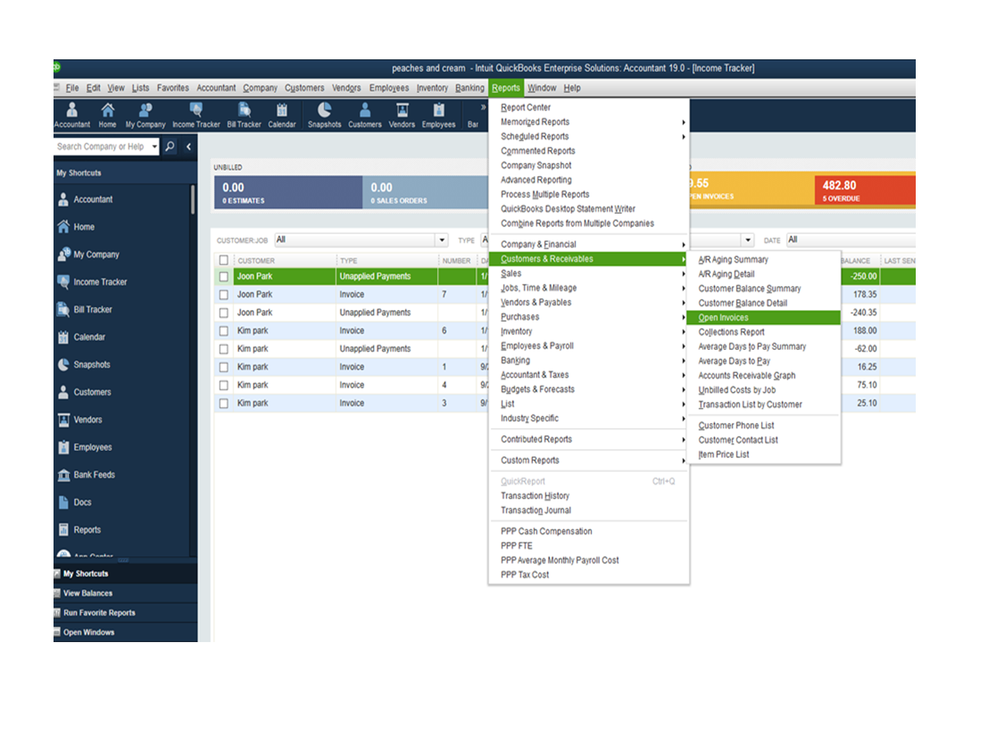
Task: Collapse the left shortcuts sidebar arrow
Action: coord(189,146)
